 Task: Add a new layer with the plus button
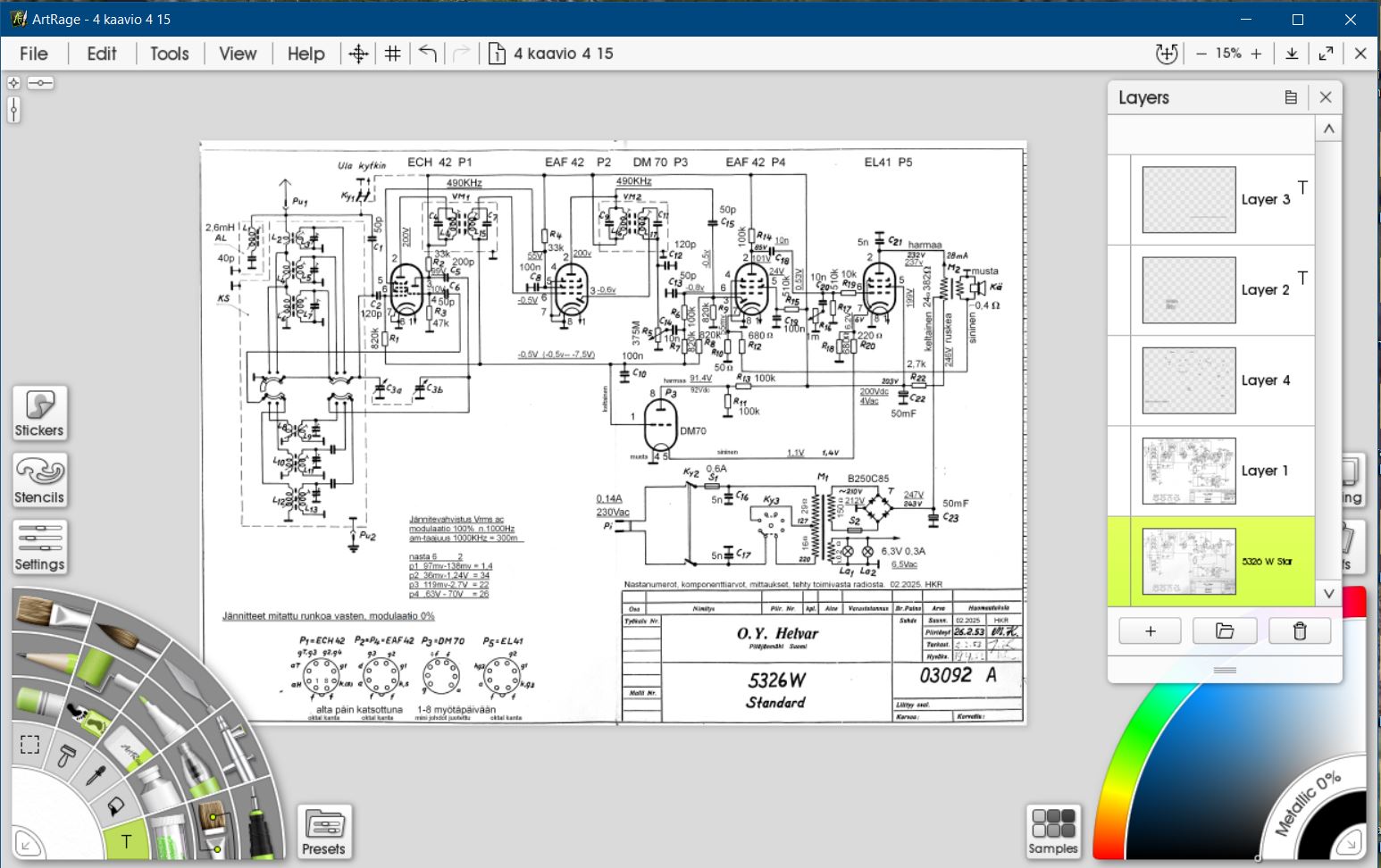tap(1150, 631)
